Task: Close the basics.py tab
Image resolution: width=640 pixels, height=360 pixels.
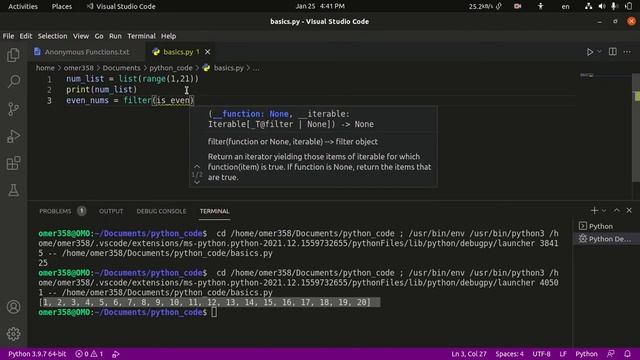Action: click(207, 52)
